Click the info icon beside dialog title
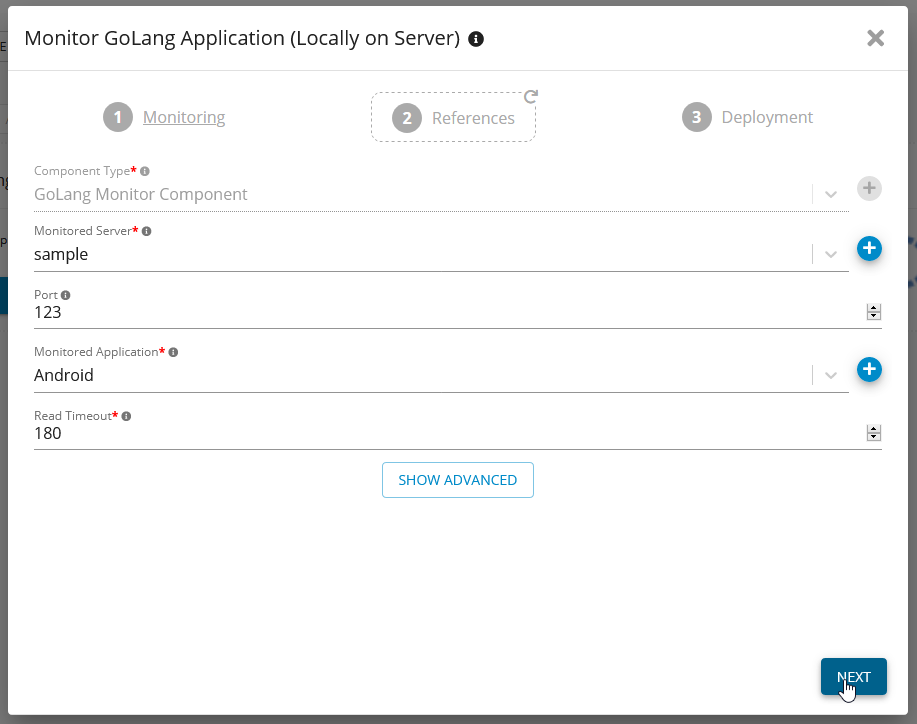 click(x=476, y=39)
